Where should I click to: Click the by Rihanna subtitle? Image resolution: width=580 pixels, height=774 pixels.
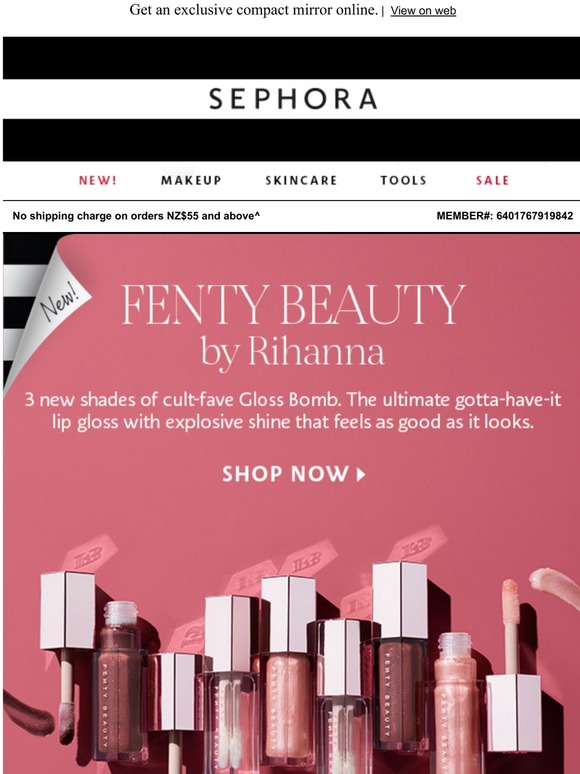click(292, 352)
